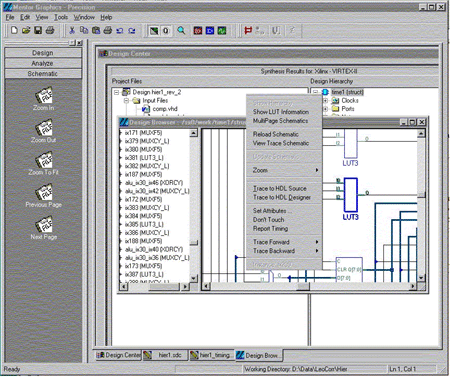Click the green waveform view icon
Screen dimensions: 450x377
tap(222, 31)
